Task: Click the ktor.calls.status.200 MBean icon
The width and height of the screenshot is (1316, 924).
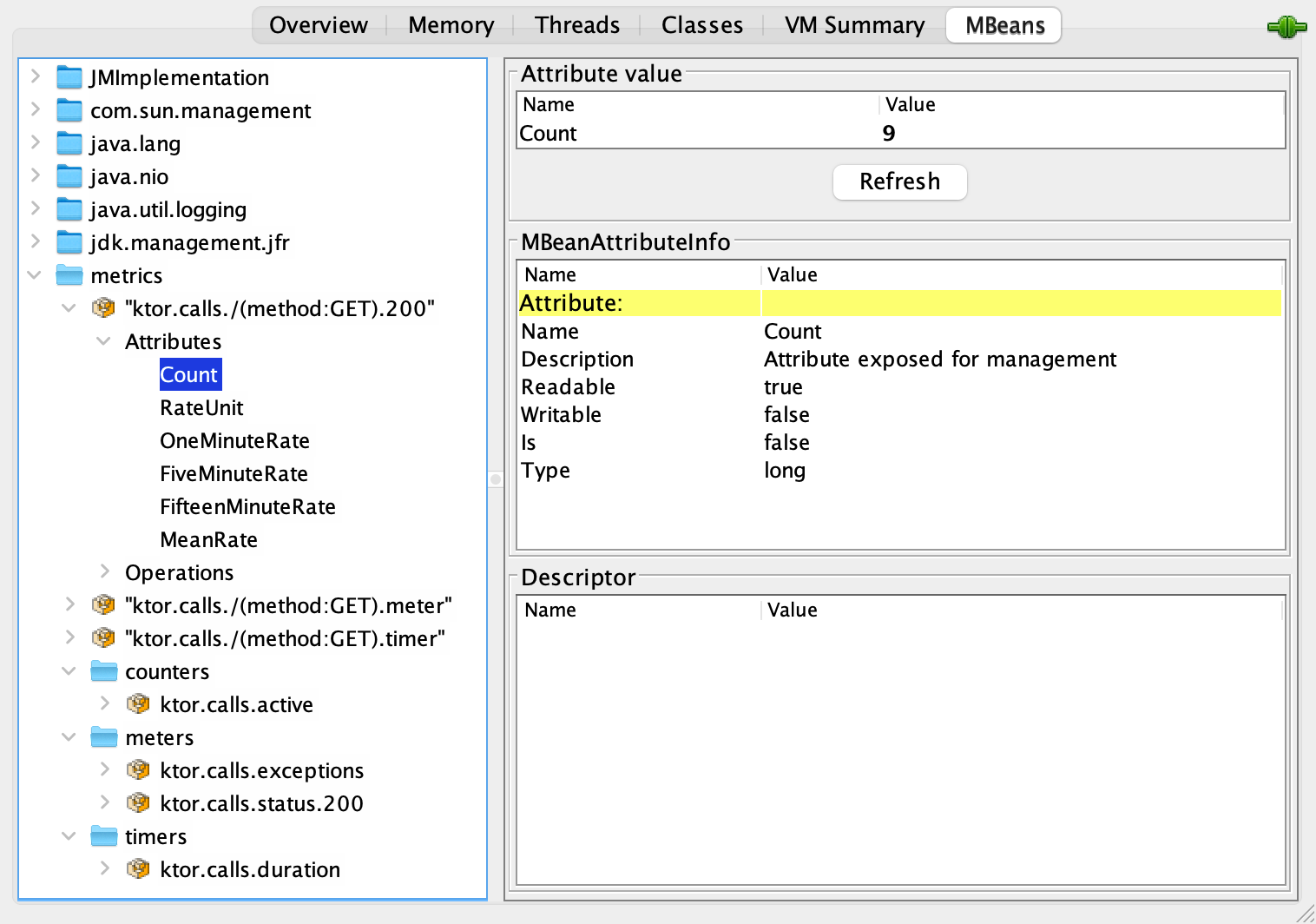Action: [x=138, y=803]
